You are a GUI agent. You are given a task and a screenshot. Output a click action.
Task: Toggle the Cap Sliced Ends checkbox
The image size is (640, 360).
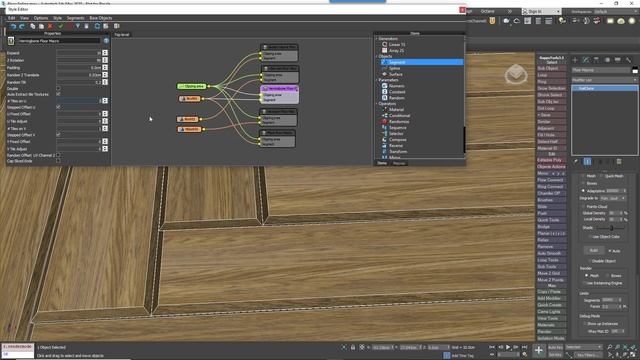point(58,161)
